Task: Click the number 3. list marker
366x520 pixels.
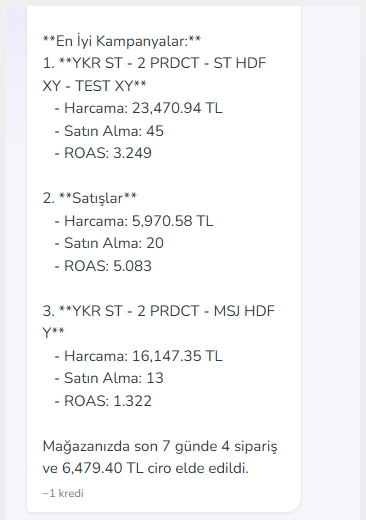Action: click(49, 311)
